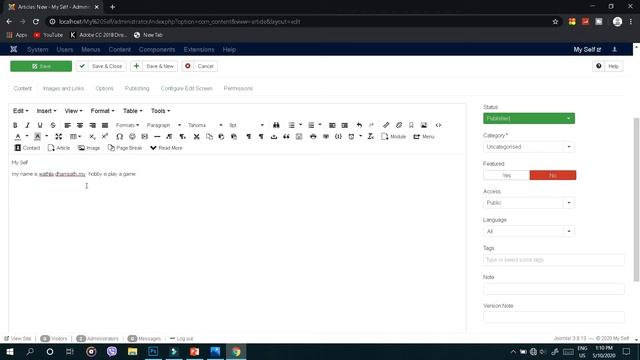Expand the Status Published dropdown
640x360 pixels.
pos(529,118)
